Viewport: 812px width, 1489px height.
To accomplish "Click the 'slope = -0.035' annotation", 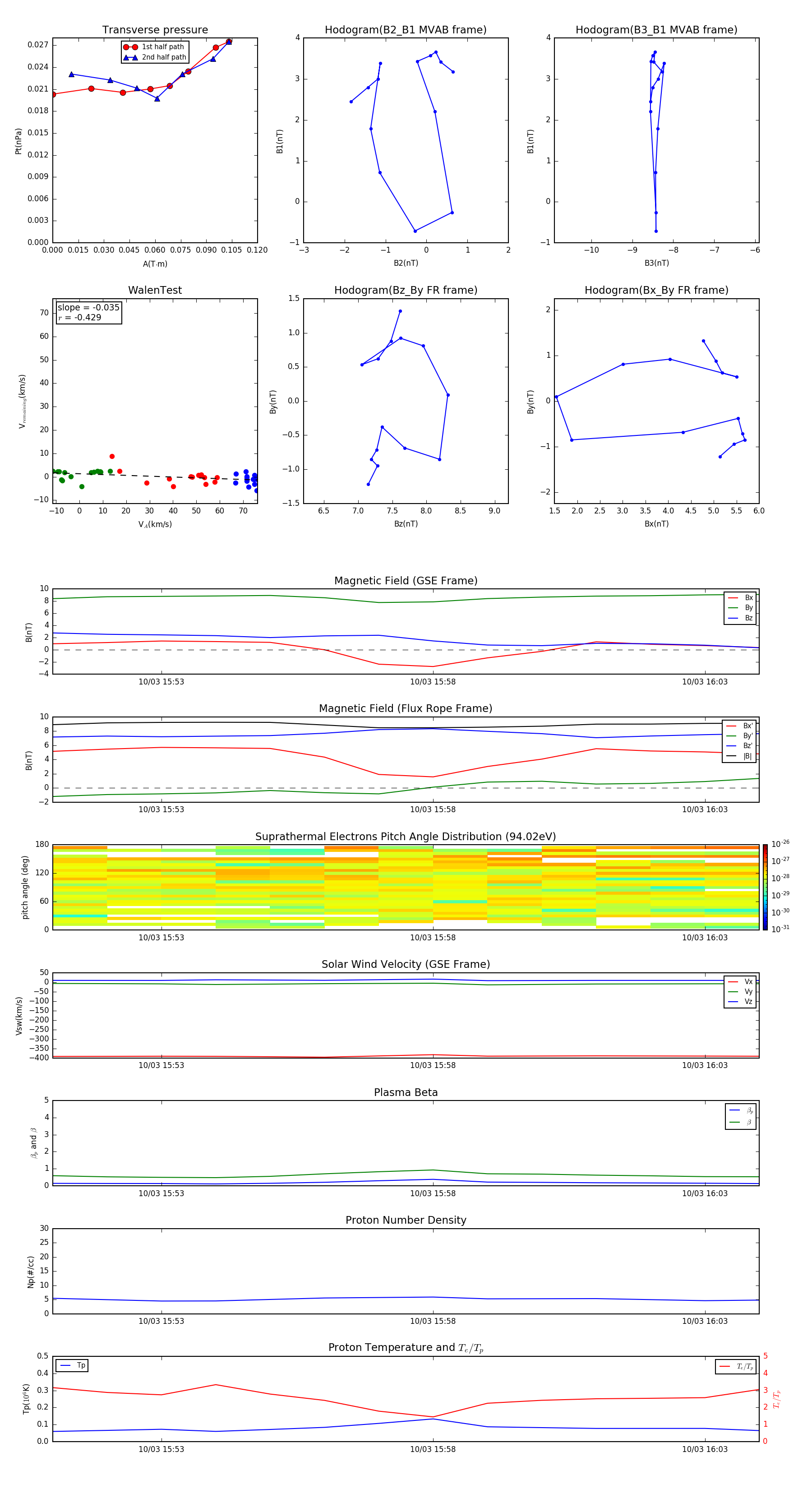I will pos(88,308).
